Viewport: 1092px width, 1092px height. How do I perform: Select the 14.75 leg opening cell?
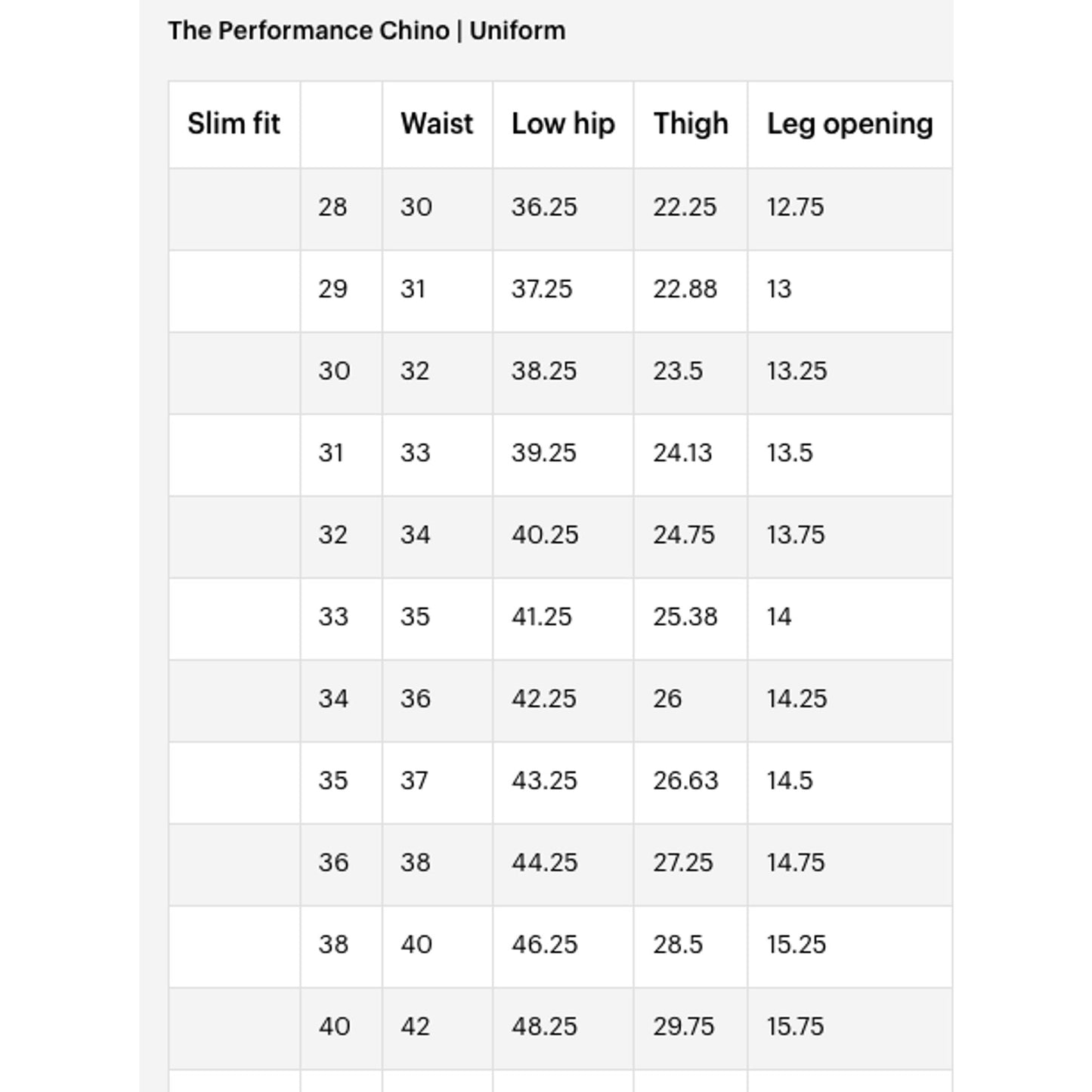click(x=796, y=863)
